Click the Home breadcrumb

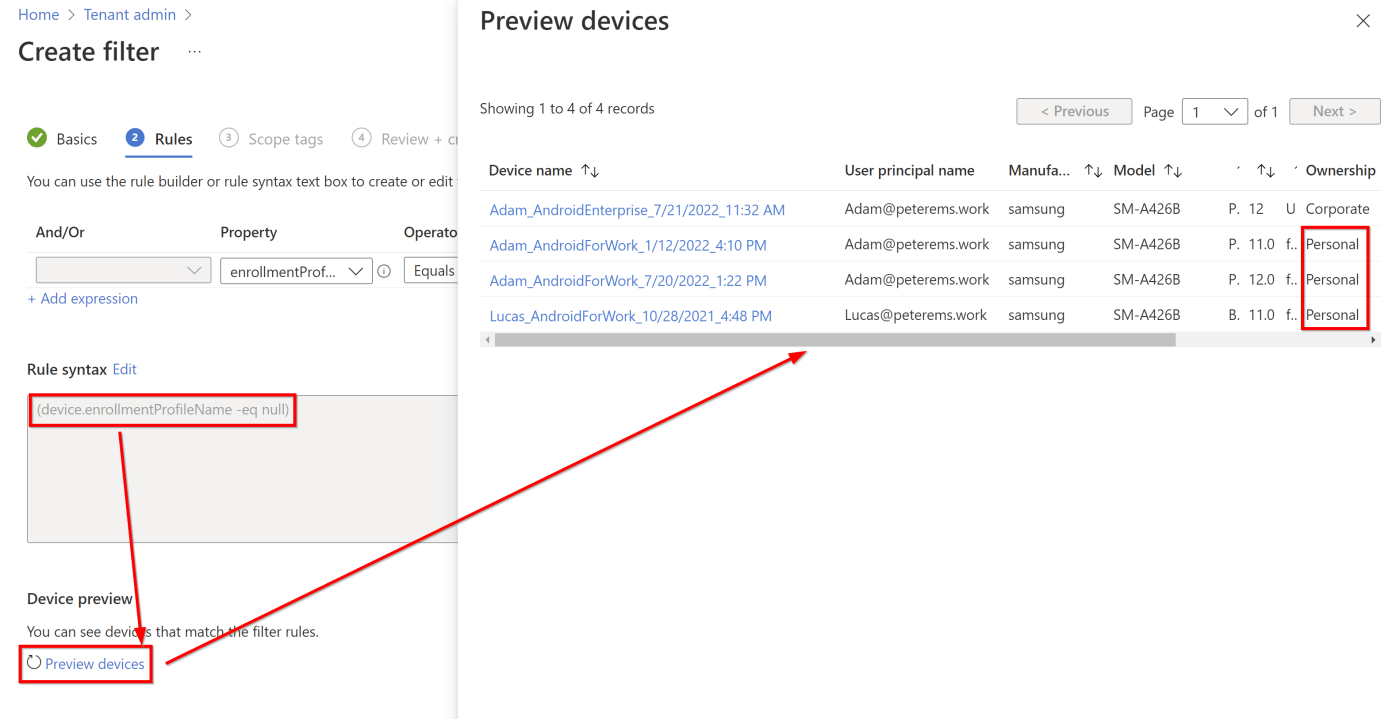pyautogui.click(x=38, y=15)
